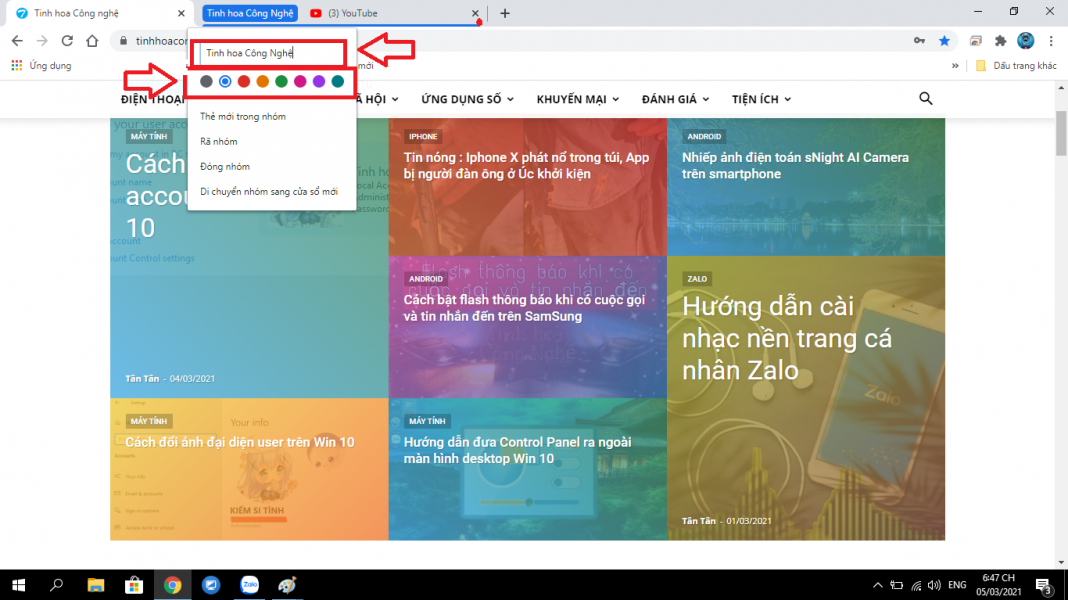Open a new tab with plus button

click(505, 13)
